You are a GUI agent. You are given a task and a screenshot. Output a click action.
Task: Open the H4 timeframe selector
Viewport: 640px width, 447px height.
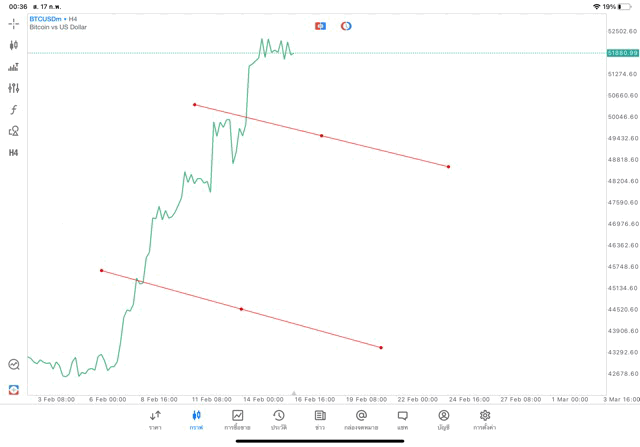click(14, 153)
